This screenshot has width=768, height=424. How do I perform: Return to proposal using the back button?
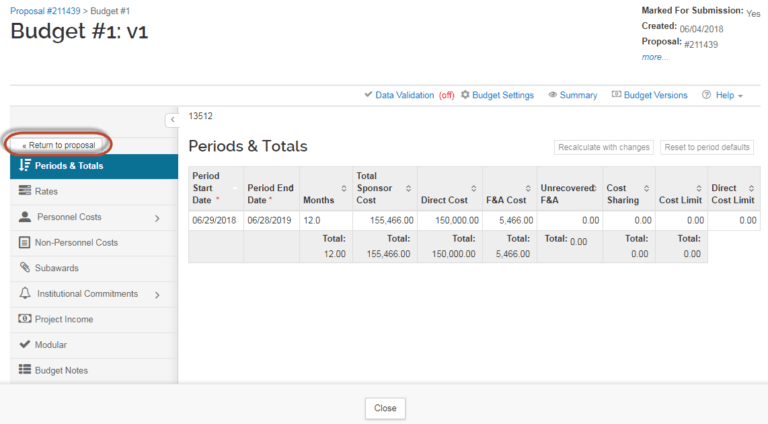[57, 145]
